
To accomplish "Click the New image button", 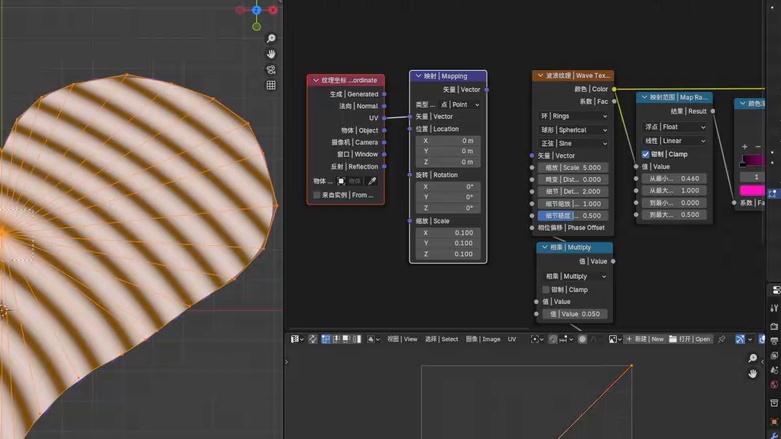I will 646,339.
